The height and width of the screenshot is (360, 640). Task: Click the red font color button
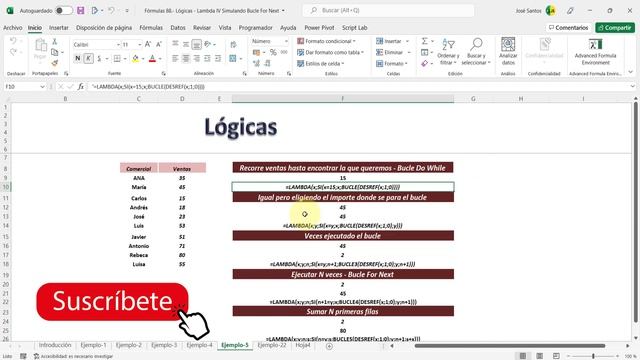pyautogui.click(x=152, y=59)
